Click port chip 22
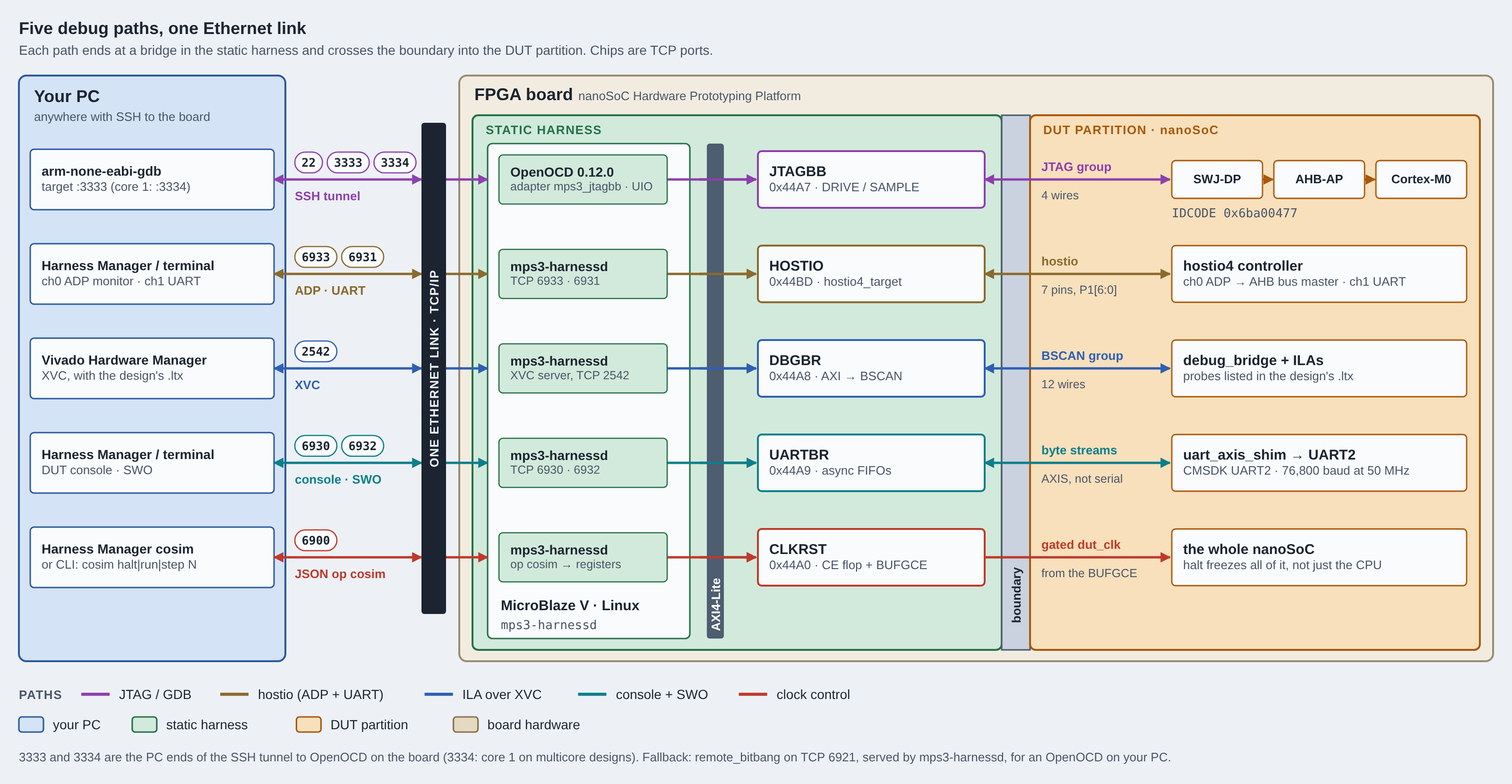 click(x=309, y=162)
